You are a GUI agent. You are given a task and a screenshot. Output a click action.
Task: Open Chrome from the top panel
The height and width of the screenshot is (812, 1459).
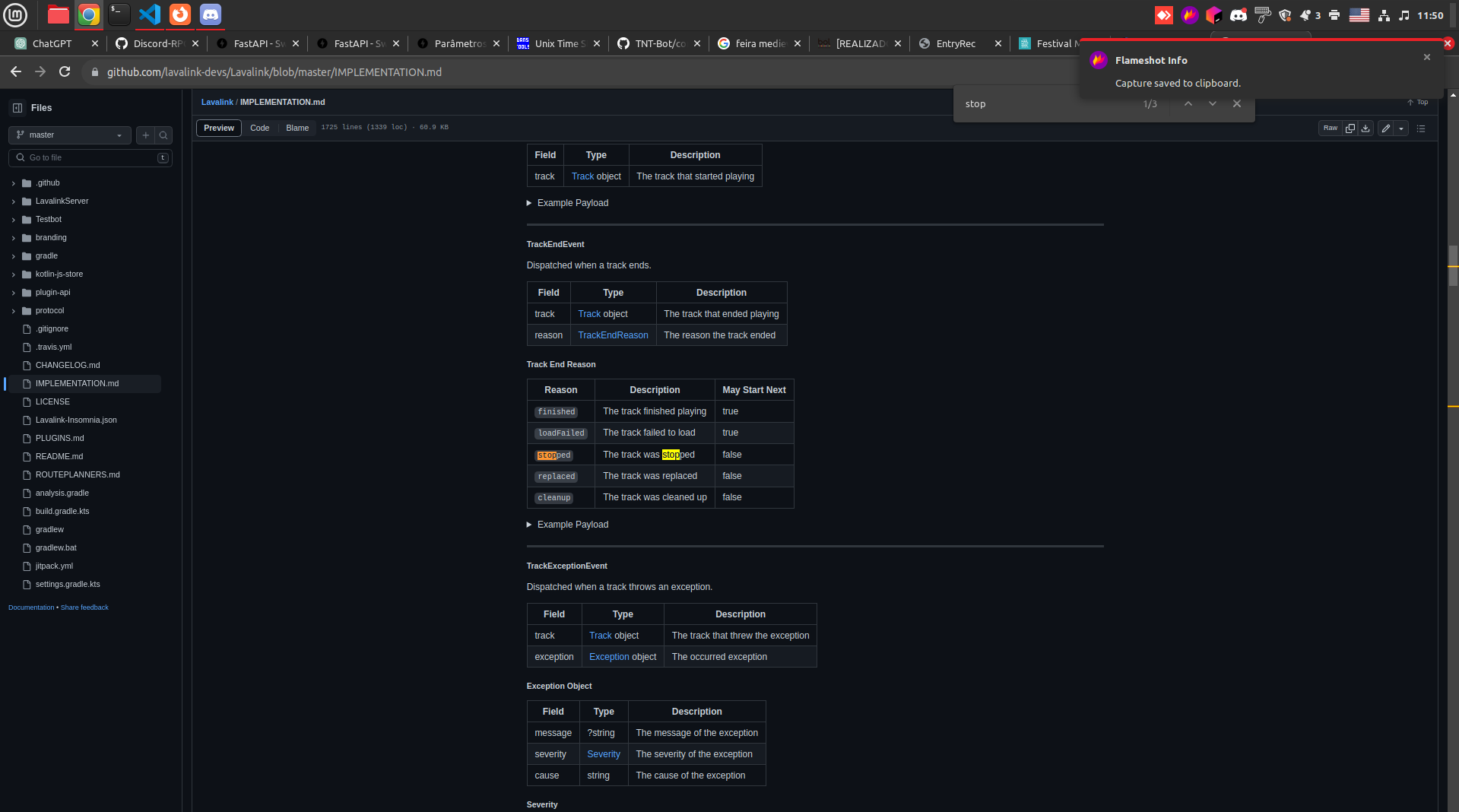click(x=89, y=14)
